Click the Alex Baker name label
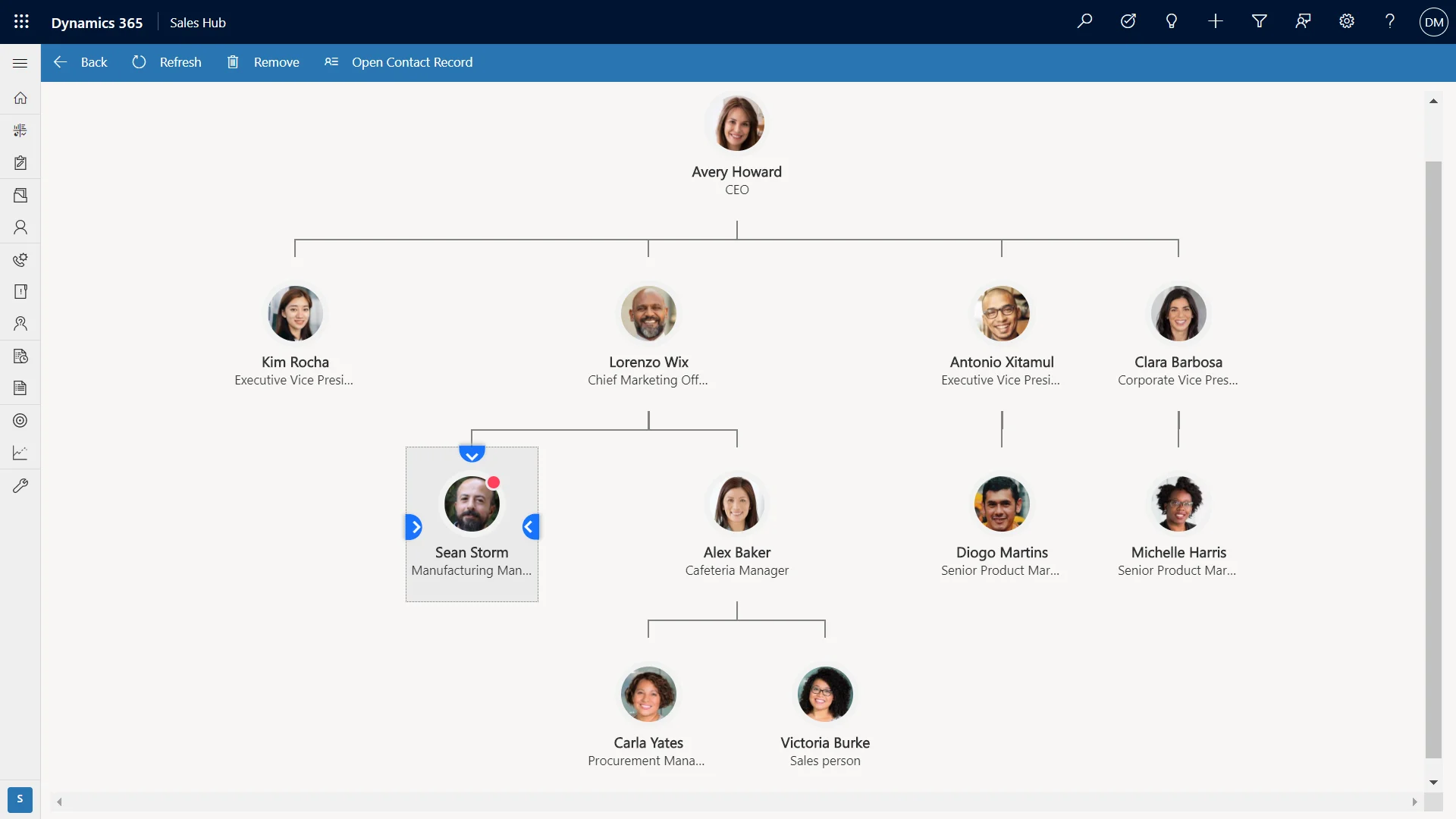This screenshot has height=819, width=1456. (736, 553)
